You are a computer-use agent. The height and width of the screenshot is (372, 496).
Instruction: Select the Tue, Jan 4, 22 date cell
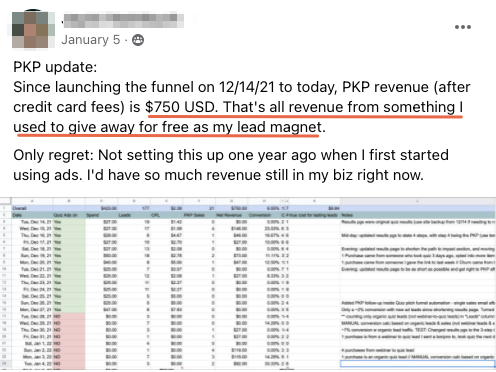tap(32, 364)
